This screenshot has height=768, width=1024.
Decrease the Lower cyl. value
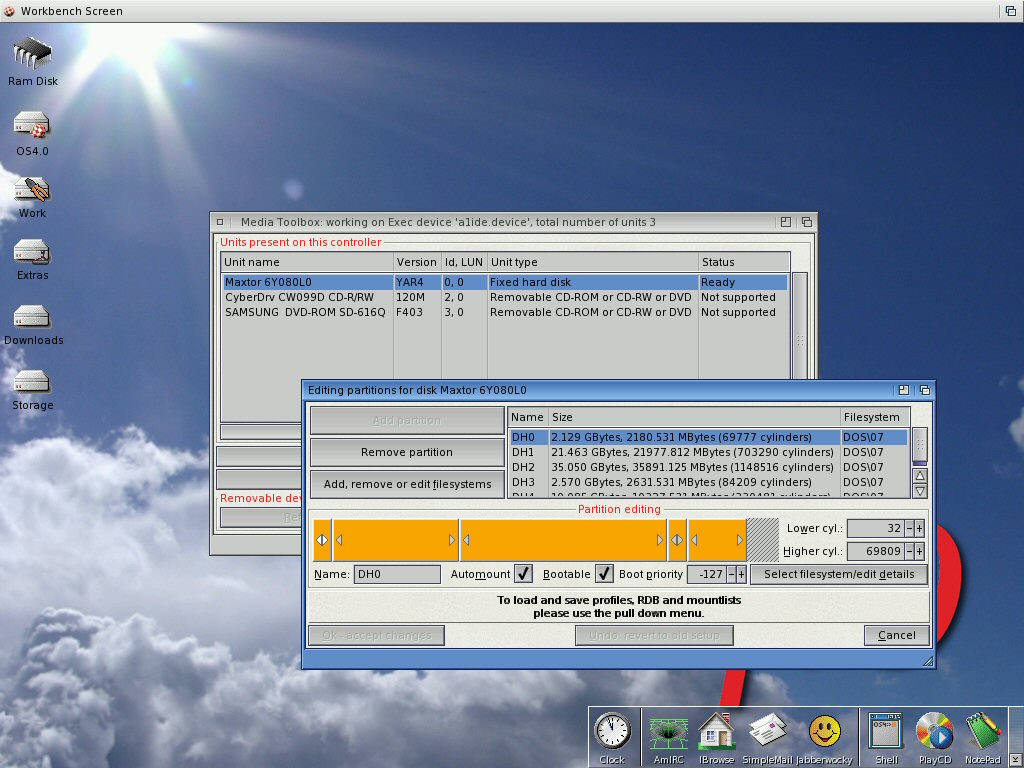(x=909, y=528)
